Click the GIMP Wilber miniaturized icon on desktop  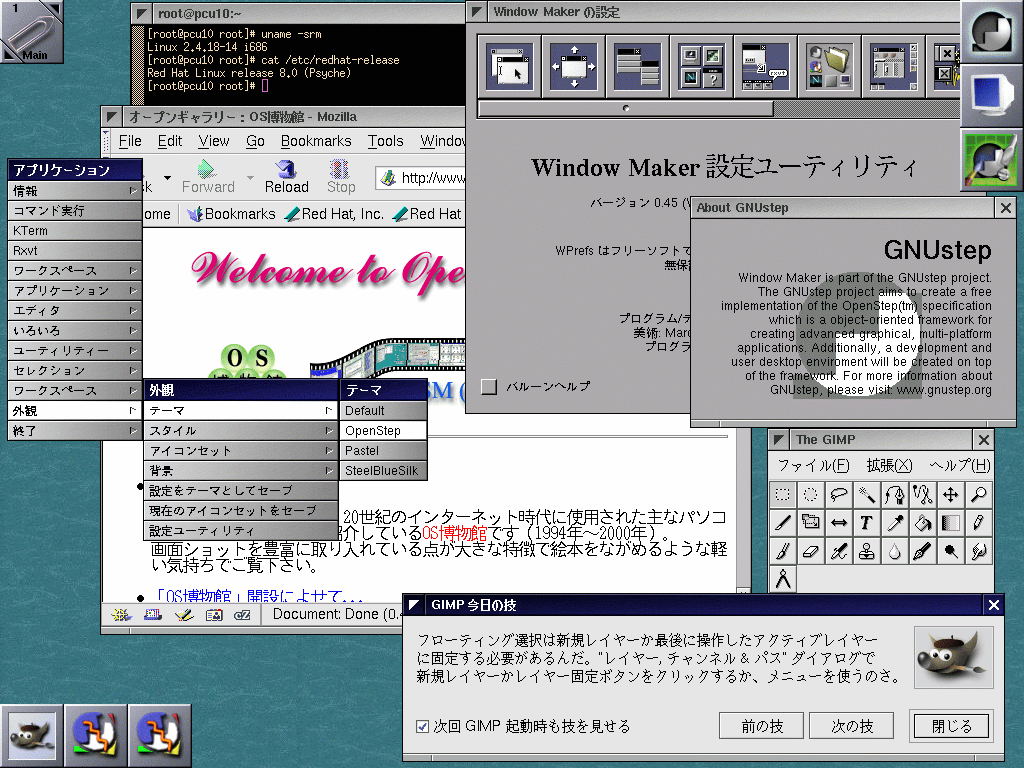[32, 735]
